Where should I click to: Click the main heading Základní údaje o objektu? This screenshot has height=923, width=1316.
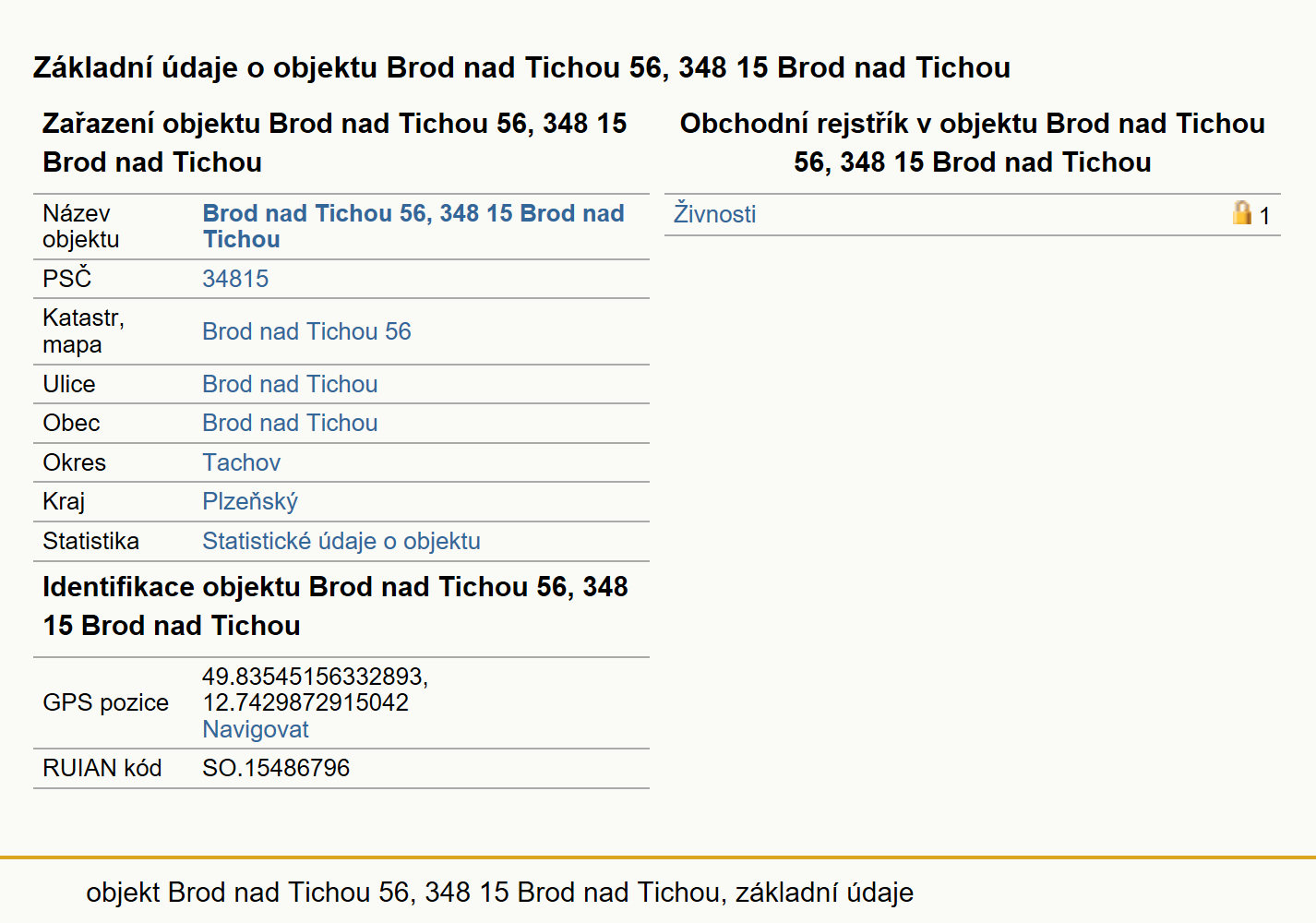(x=521, y=67)
